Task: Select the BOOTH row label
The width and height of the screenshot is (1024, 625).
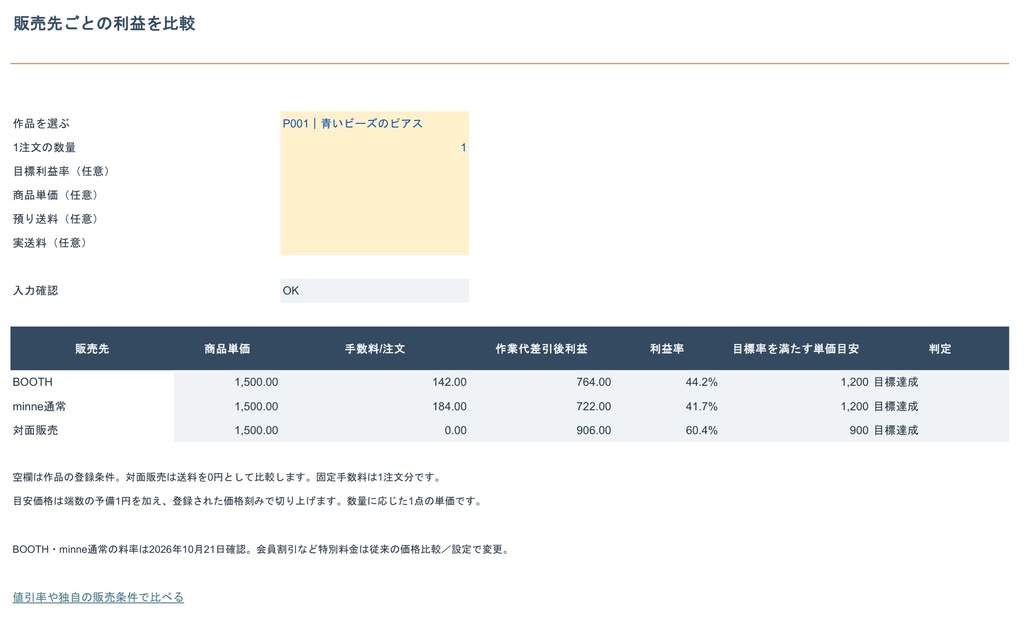Action: click(x=33, y=382)
